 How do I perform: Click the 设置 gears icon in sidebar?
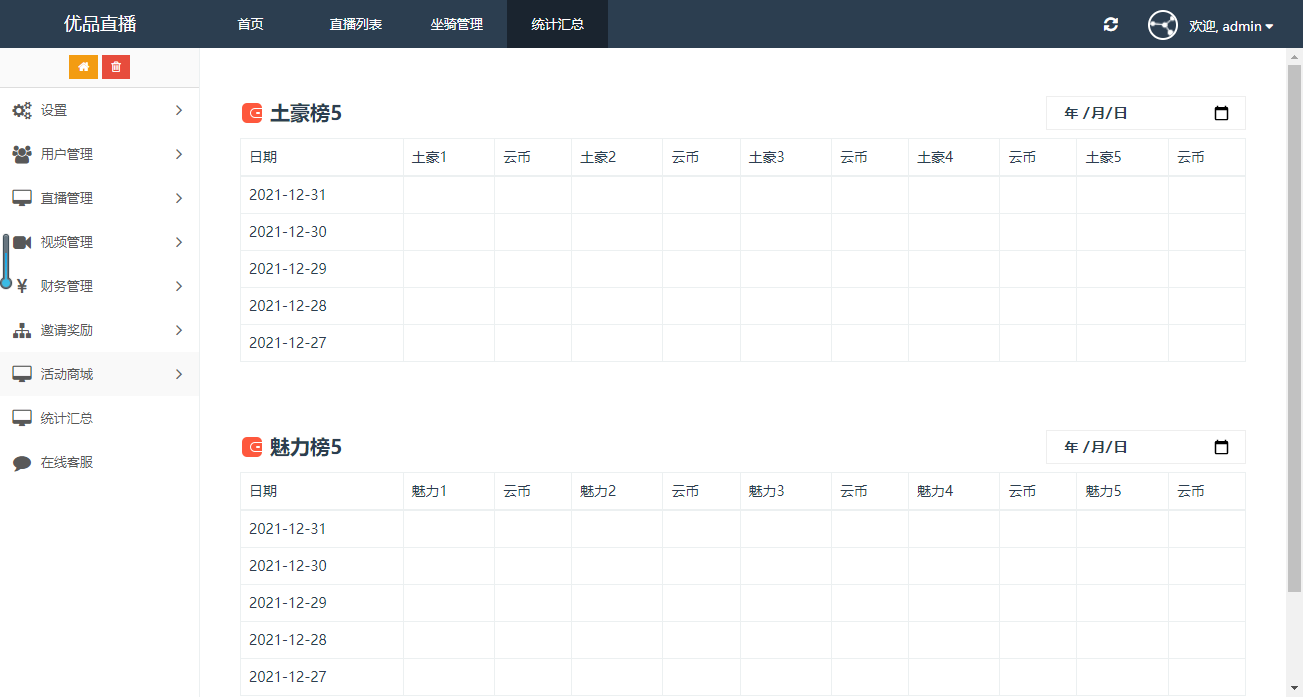tap(21, 110)
